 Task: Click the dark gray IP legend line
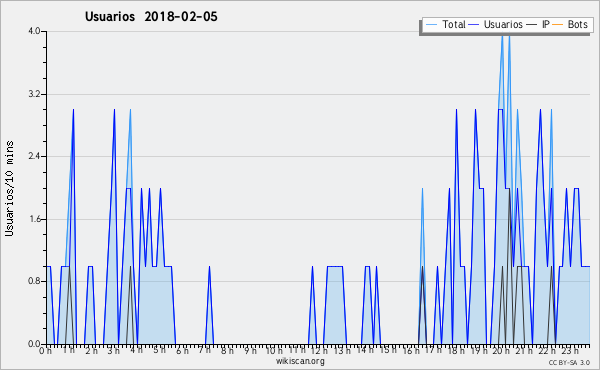pyautogui.click(x=532, y=25)
